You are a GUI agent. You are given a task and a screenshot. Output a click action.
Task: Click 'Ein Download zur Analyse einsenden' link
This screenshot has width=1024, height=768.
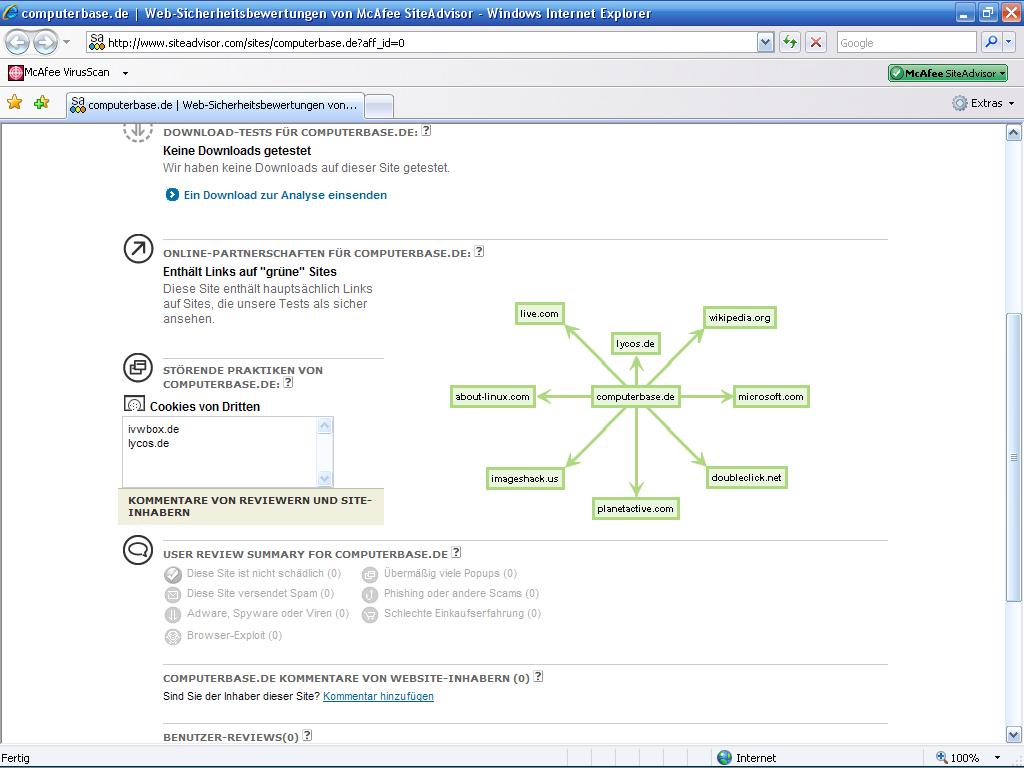pos(285,195)
